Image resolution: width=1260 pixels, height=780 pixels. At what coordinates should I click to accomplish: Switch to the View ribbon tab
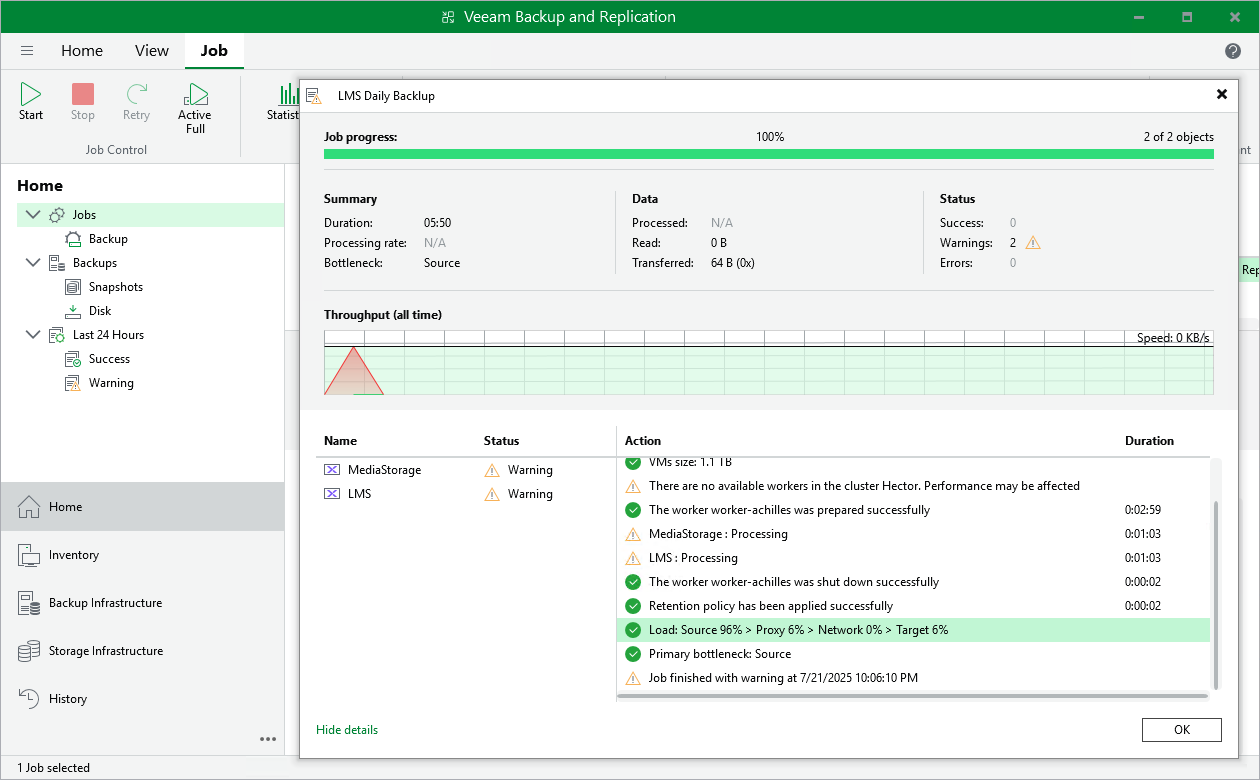[x=152, y=51]
